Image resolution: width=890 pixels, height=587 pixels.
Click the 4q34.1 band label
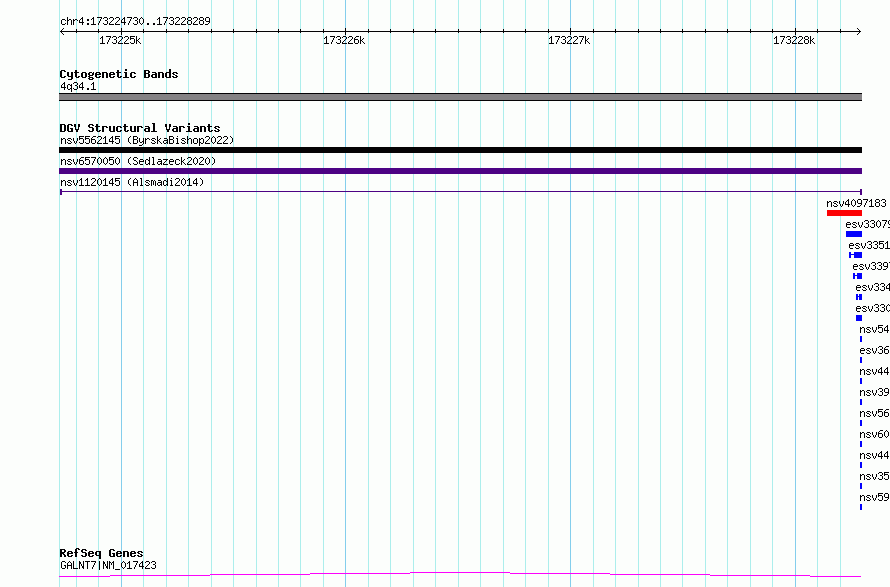[x=78, y=86]
